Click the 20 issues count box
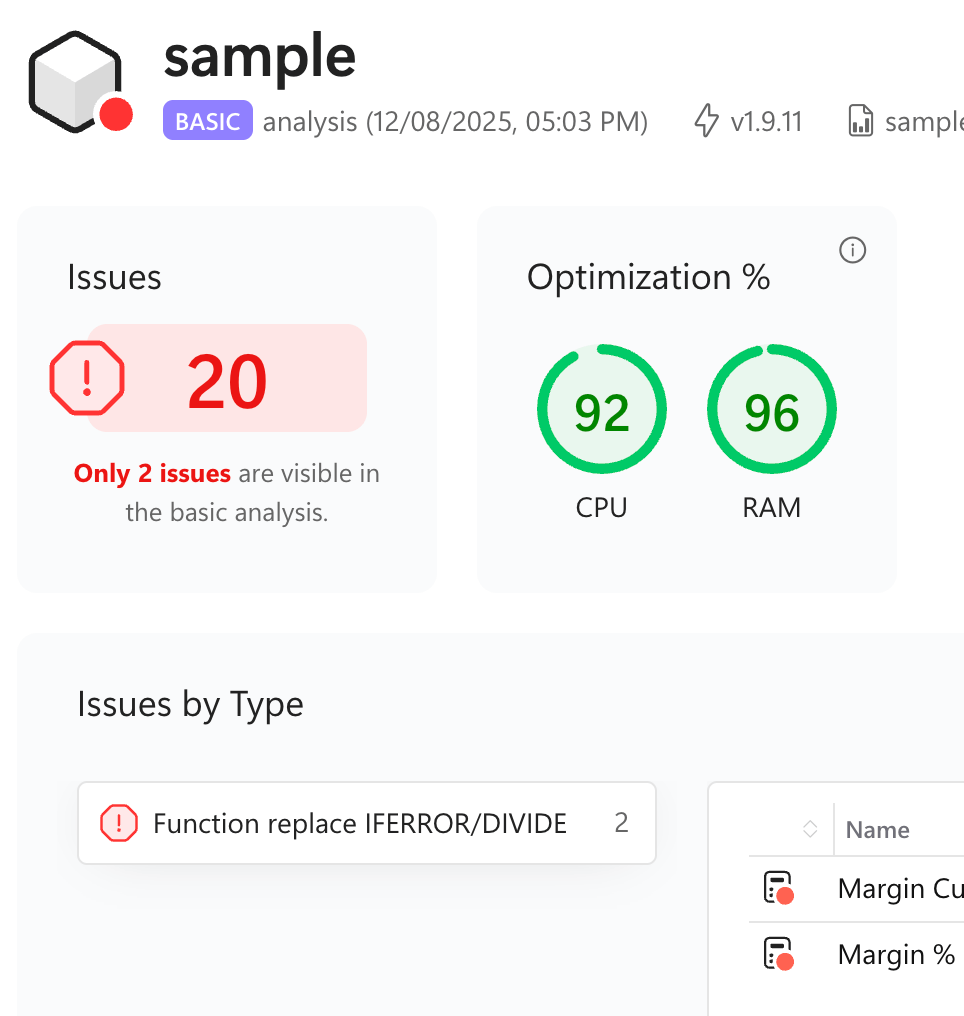964x1016 pixels. 227,379
